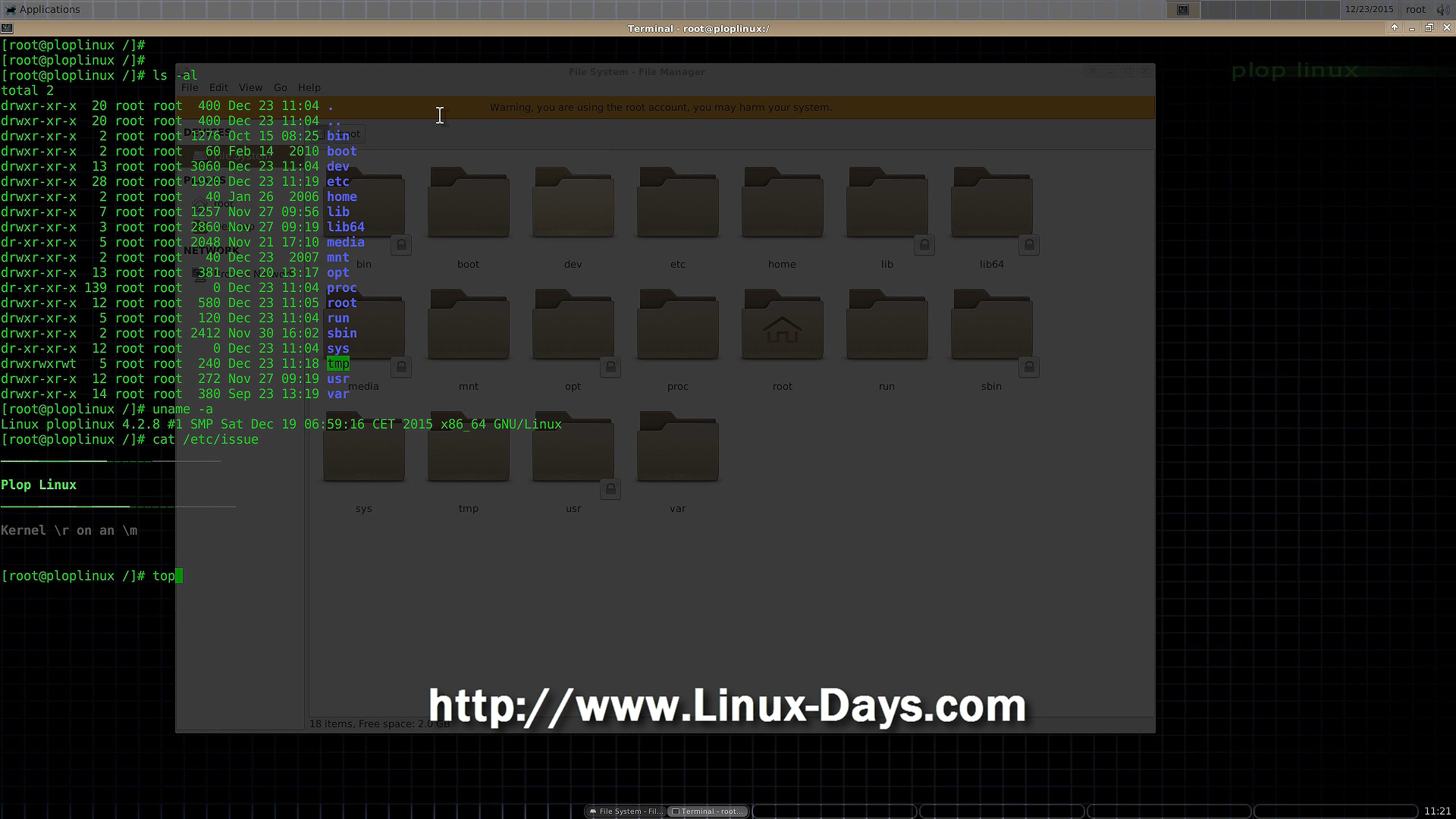Click 'usr' in the terminal ls listing
Screen dimensions: 1456x819
[338, 378]
